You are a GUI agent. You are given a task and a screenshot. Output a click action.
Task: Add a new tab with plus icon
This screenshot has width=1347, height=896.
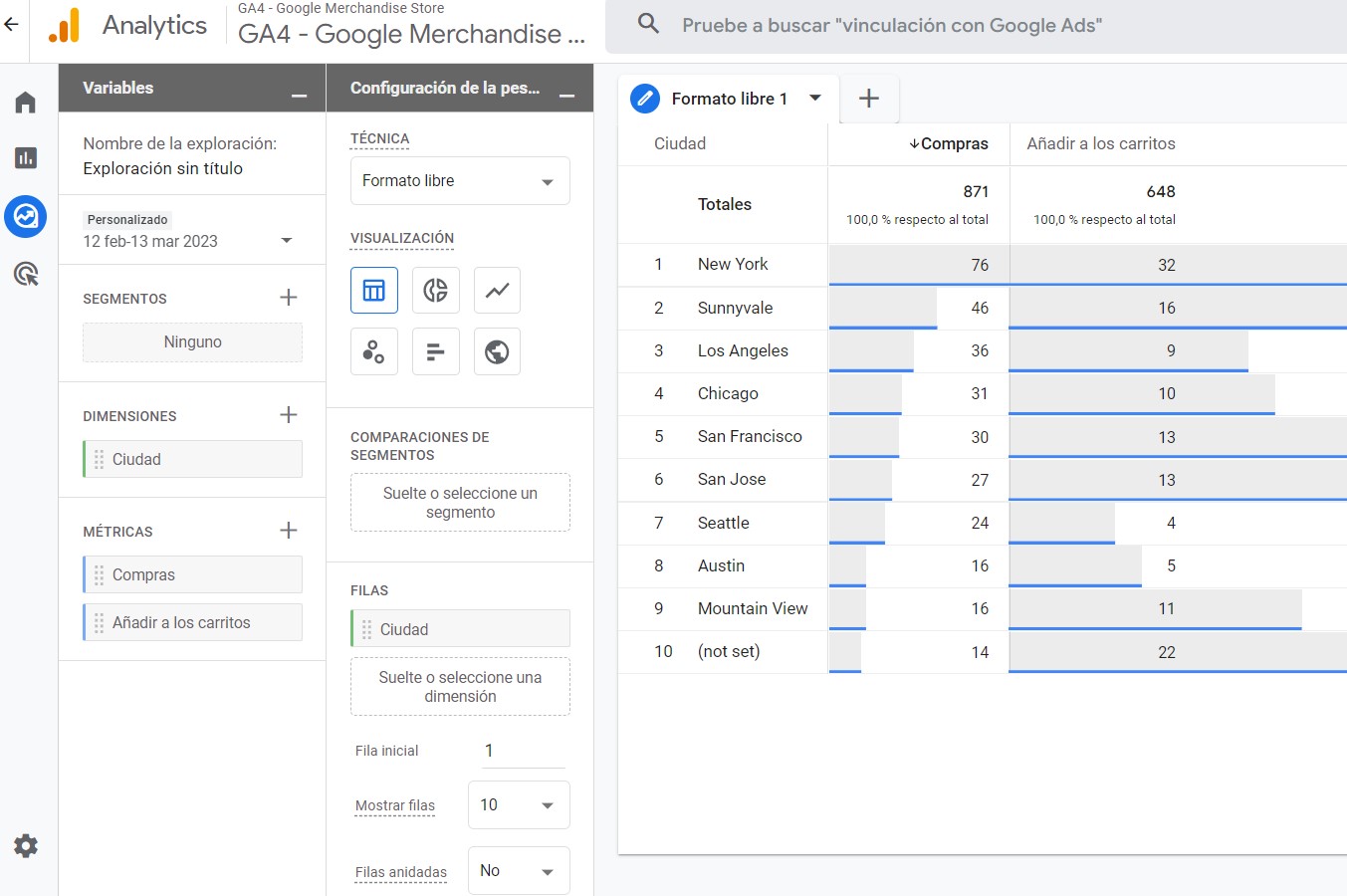pyautogui.click(x=869, y=98)
